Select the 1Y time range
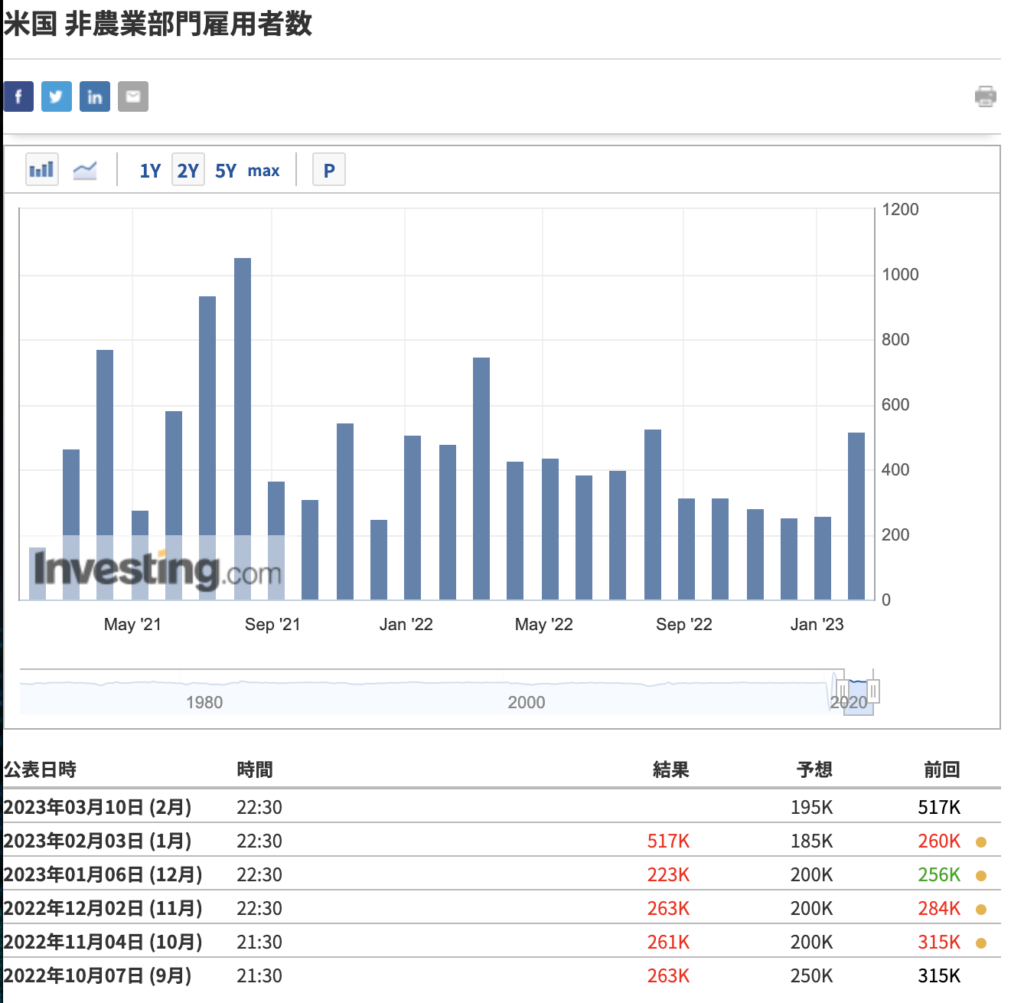 pos(150,171)
